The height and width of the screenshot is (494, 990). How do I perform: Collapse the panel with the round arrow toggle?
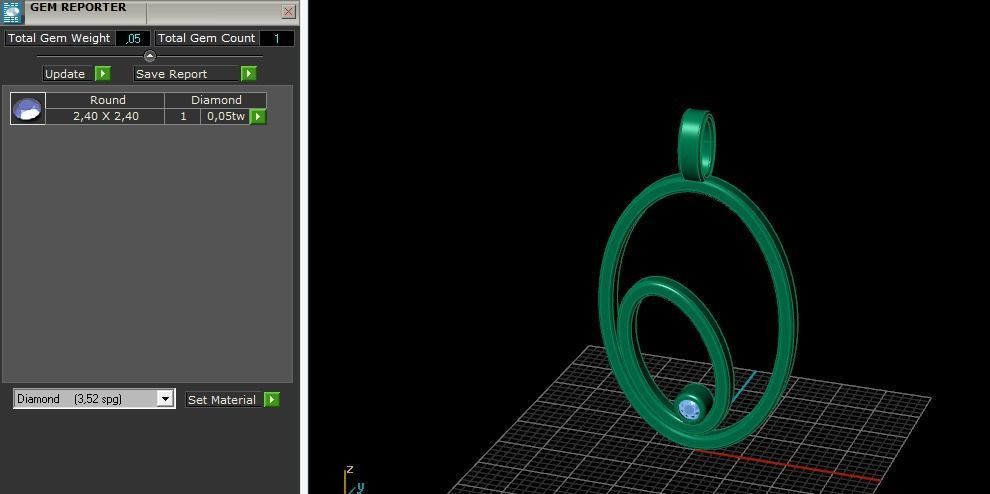pos(150,56)
